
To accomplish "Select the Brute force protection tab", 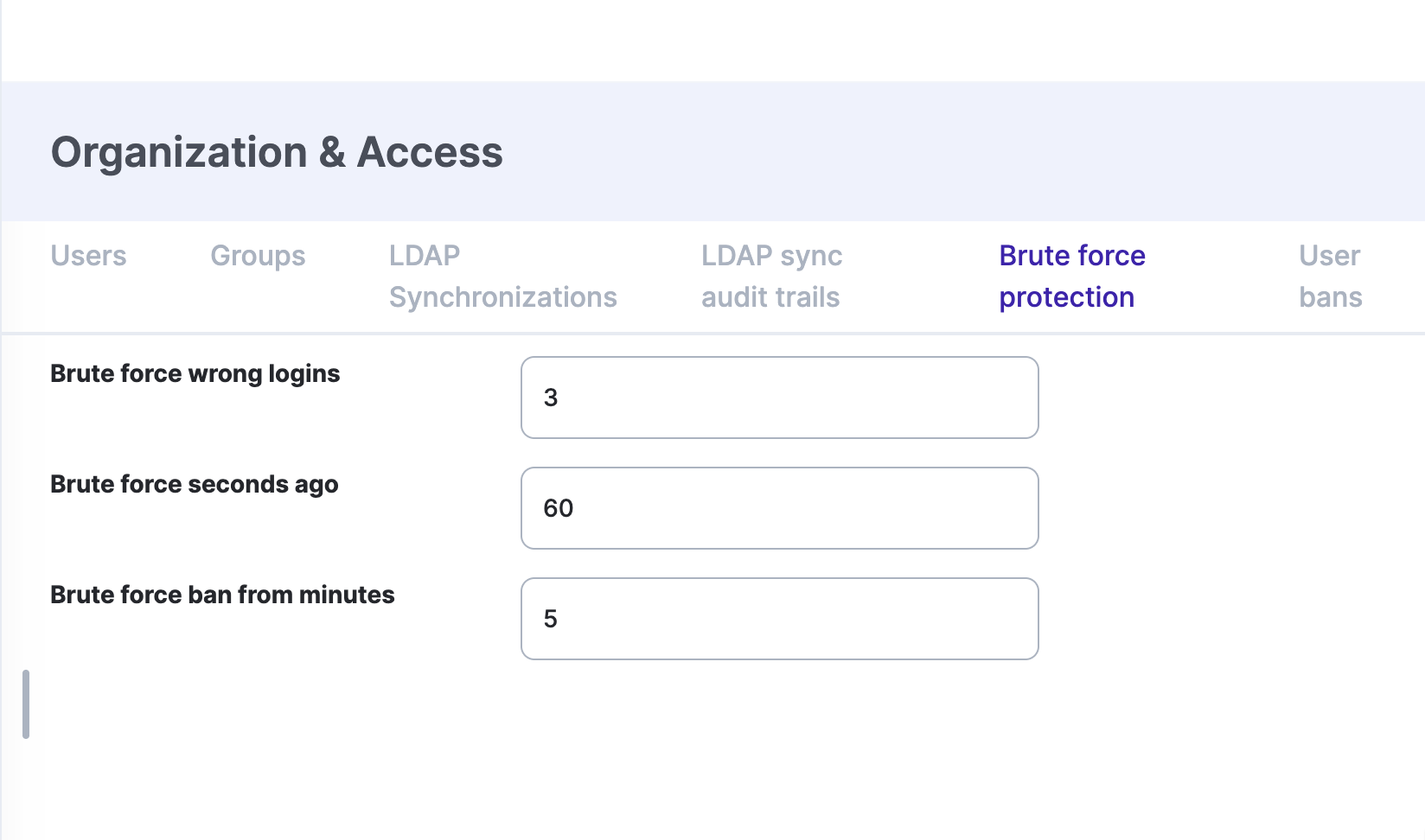I will click(1071, 277).
